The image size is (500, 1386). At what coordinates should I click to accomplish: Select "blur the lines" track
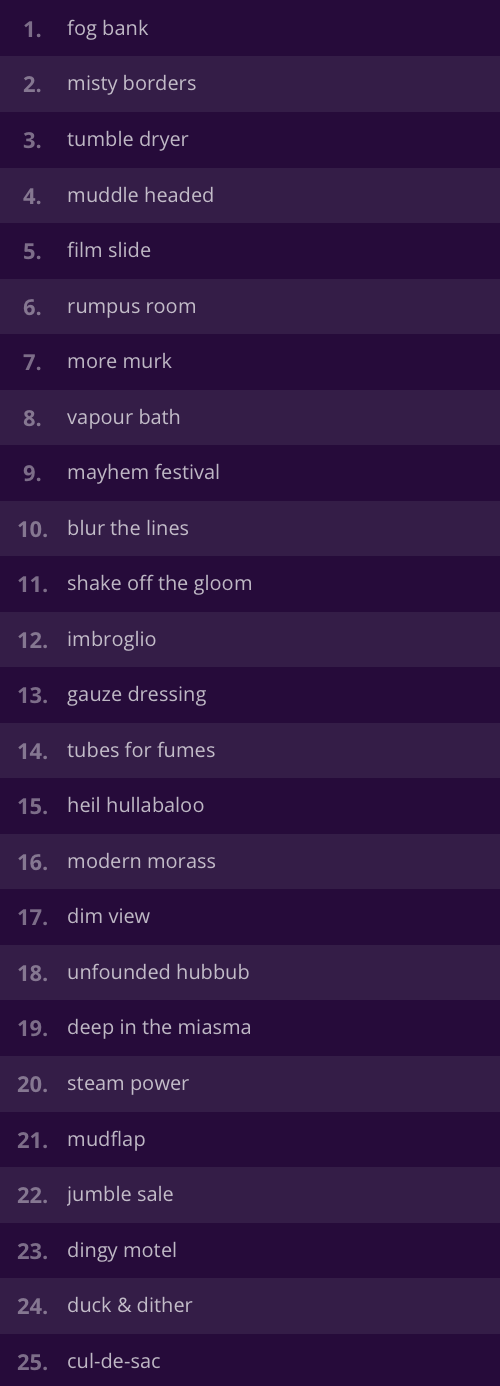click(x=250, y=528)
